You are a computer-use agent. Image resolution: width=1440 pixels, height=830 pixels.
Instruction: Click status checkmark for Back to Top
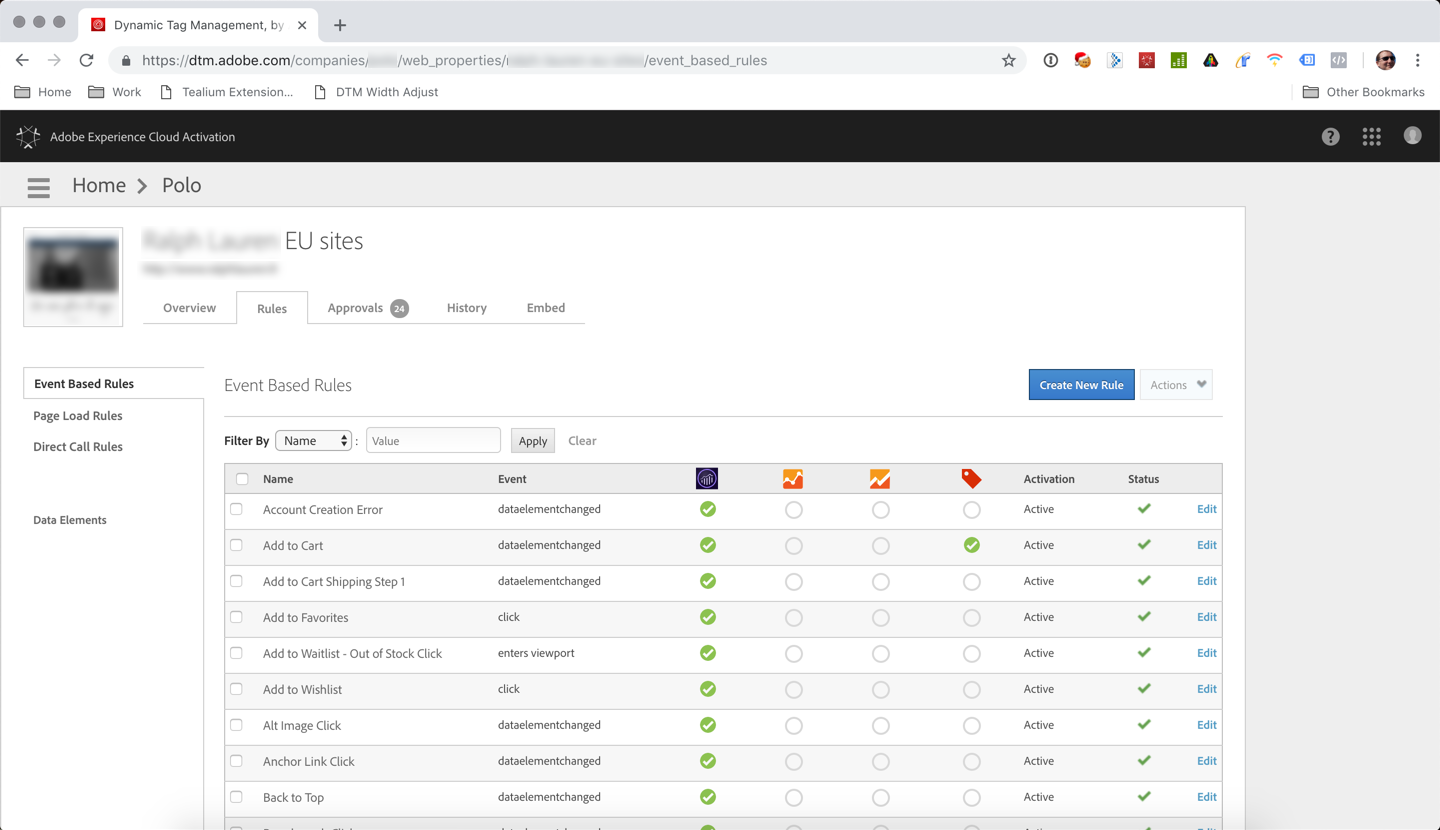point(1144,797)
